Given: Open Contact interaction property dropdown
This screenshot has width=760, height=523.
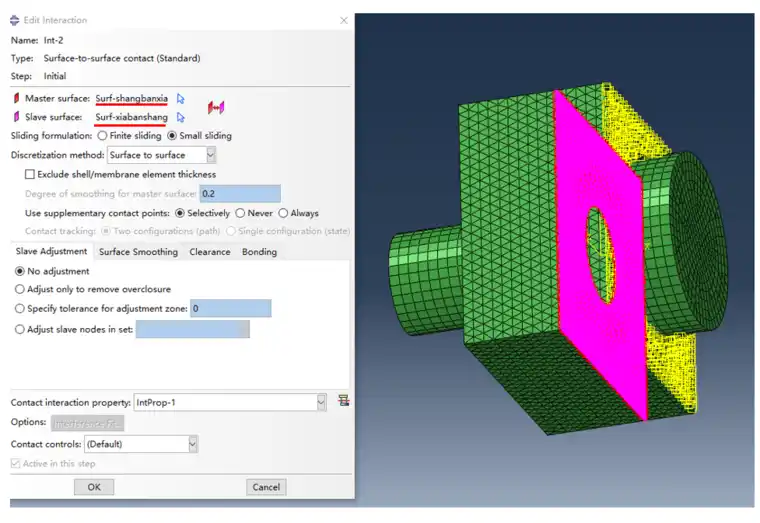Looking at the screenshot, I should (x=321, y=402).
